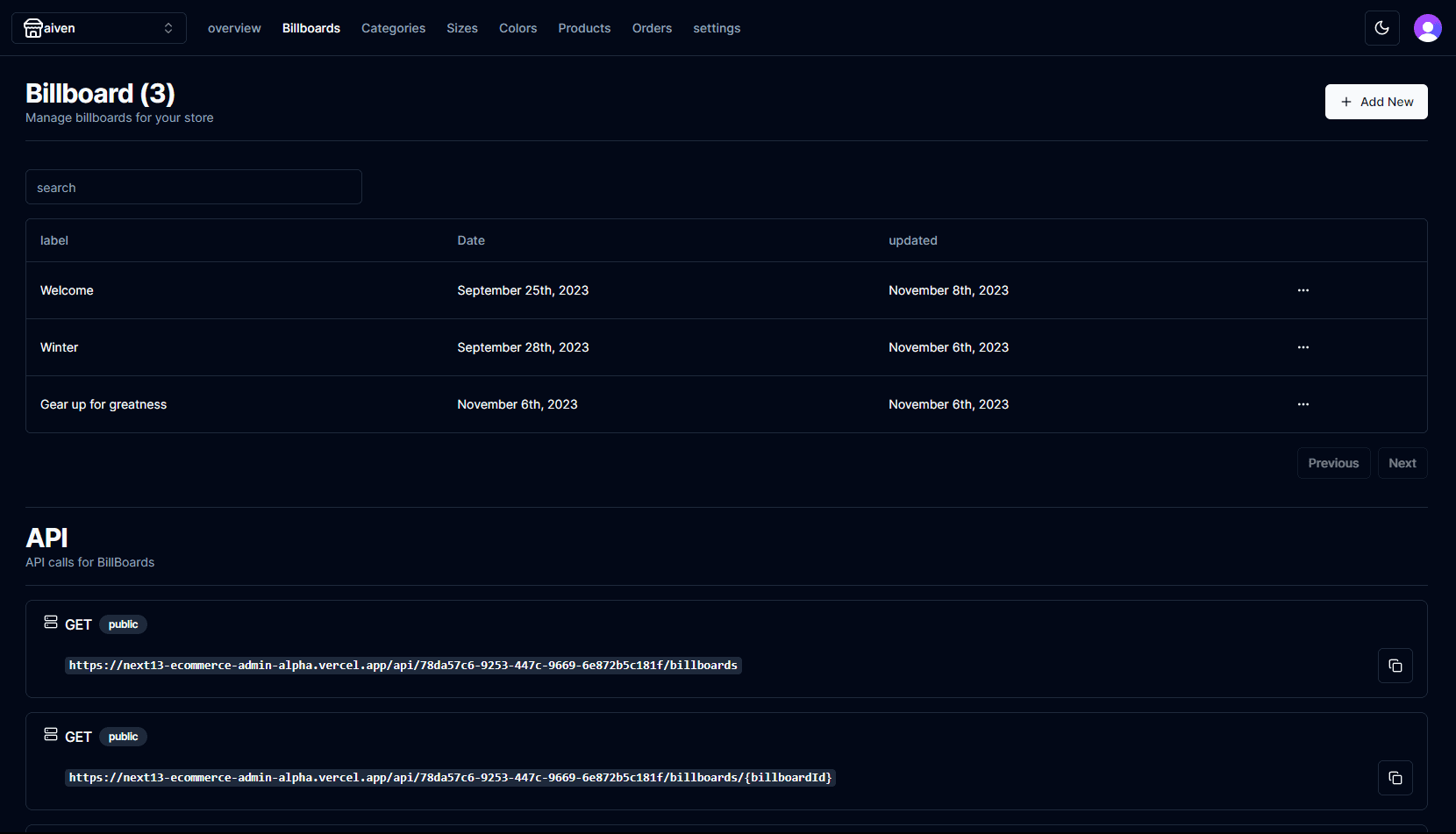Copy the billboardId GET API URL
1456x834 pixels.
[1395, 778]
